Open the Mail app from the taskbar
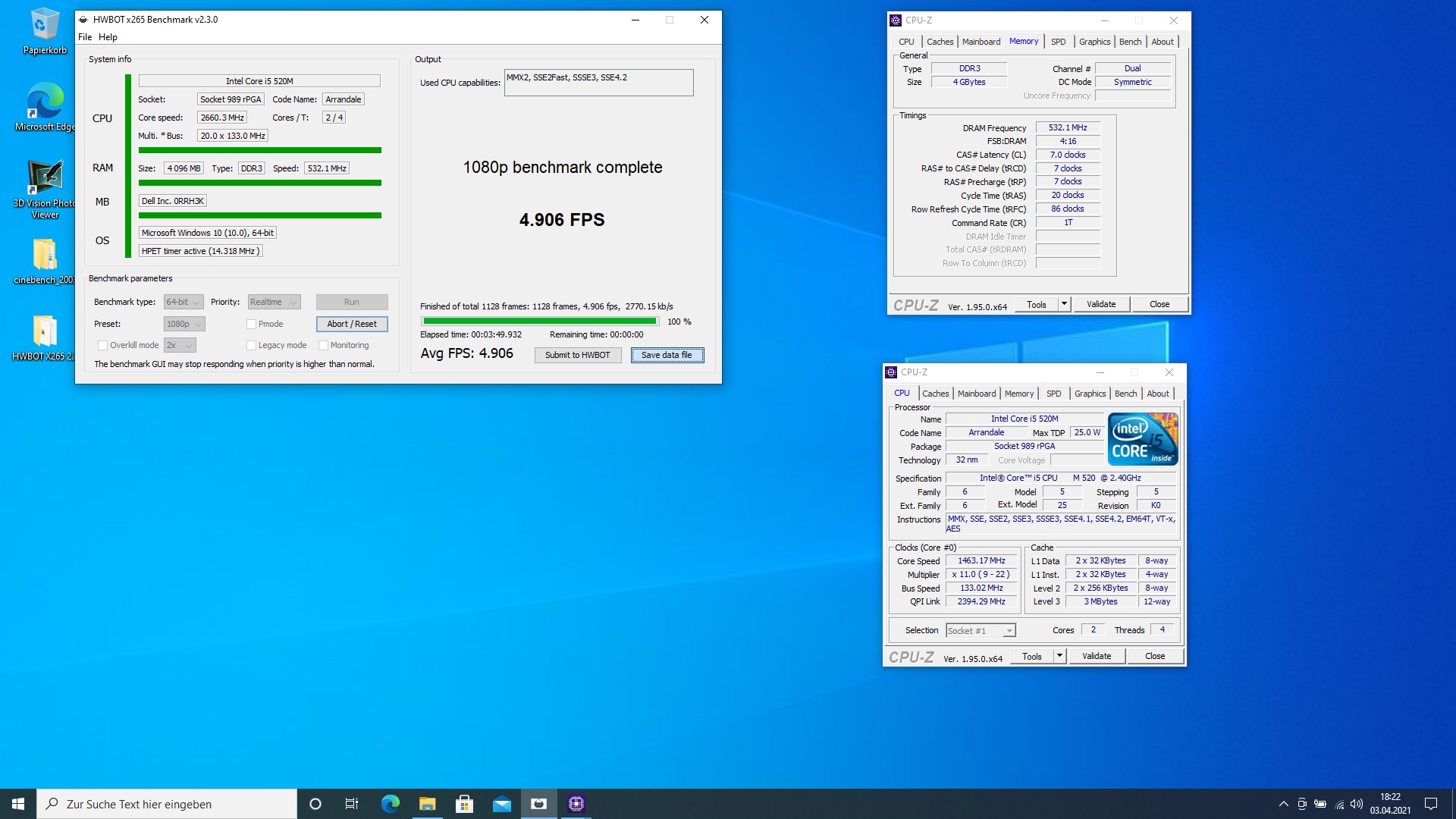The width and height of the screenshot is (1456, 819). pyautogui.click(x=501, y=804)
